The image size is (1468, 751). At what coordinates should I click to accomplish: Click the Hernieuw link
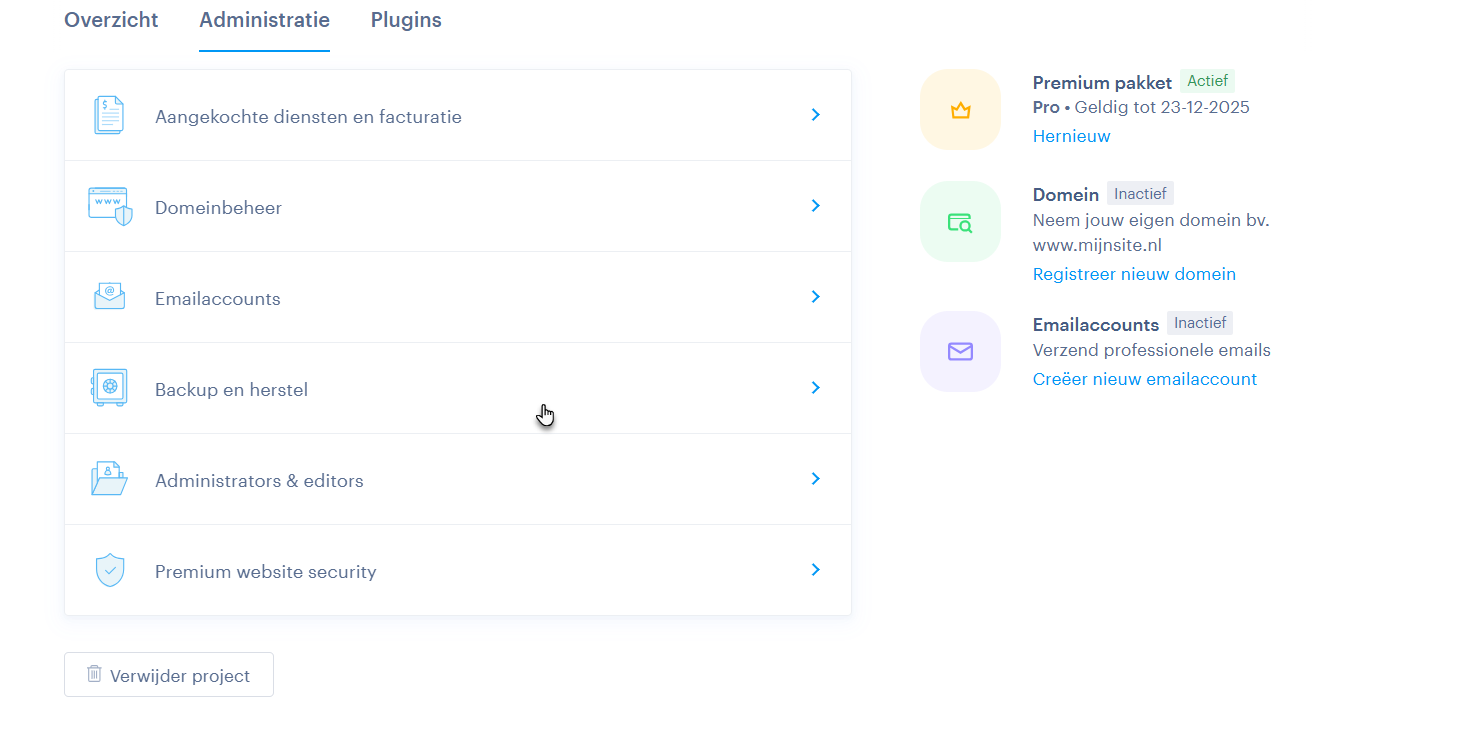coord(1071,136)
